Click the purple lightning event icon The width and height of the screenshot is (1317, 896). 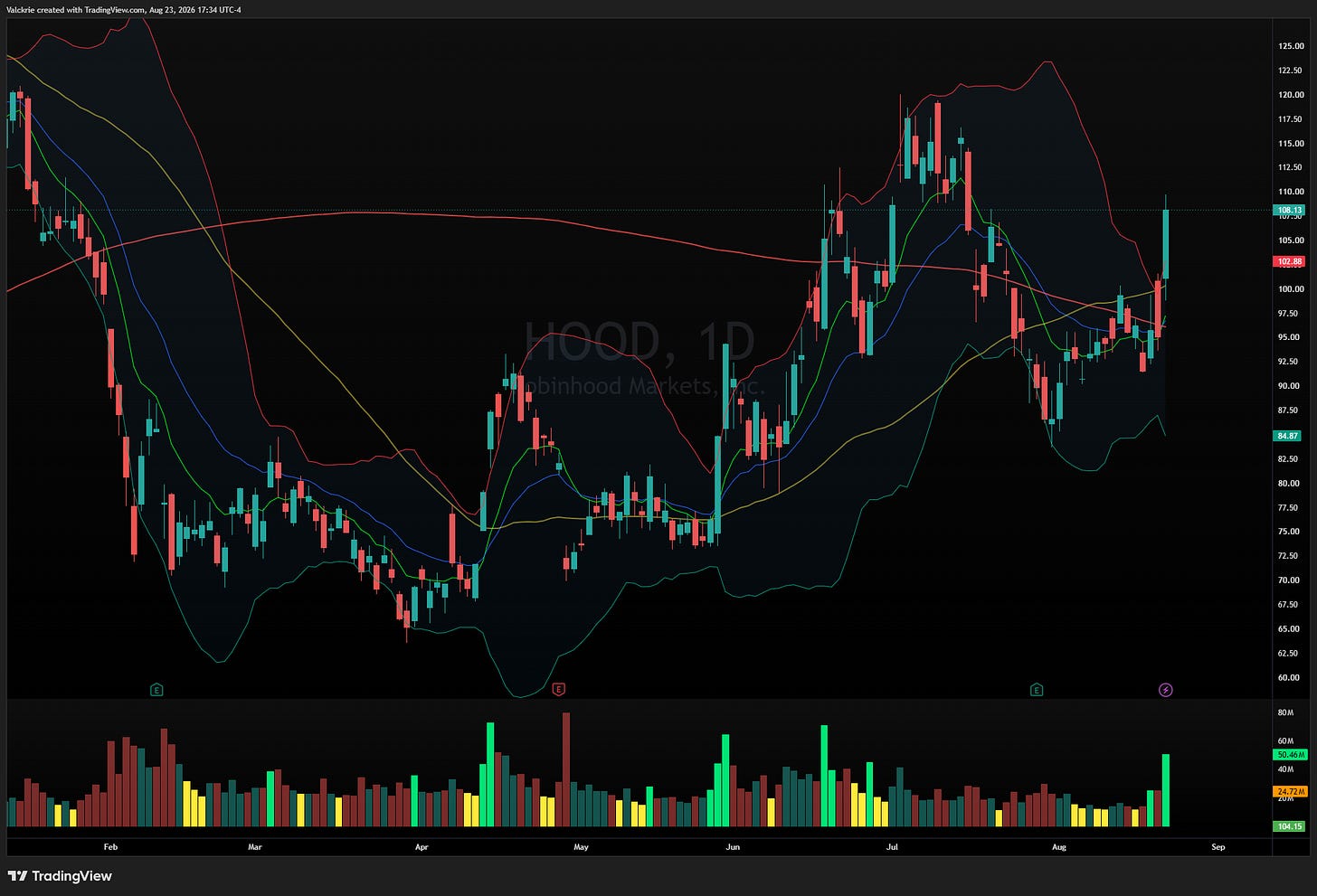coord(1166,690)
